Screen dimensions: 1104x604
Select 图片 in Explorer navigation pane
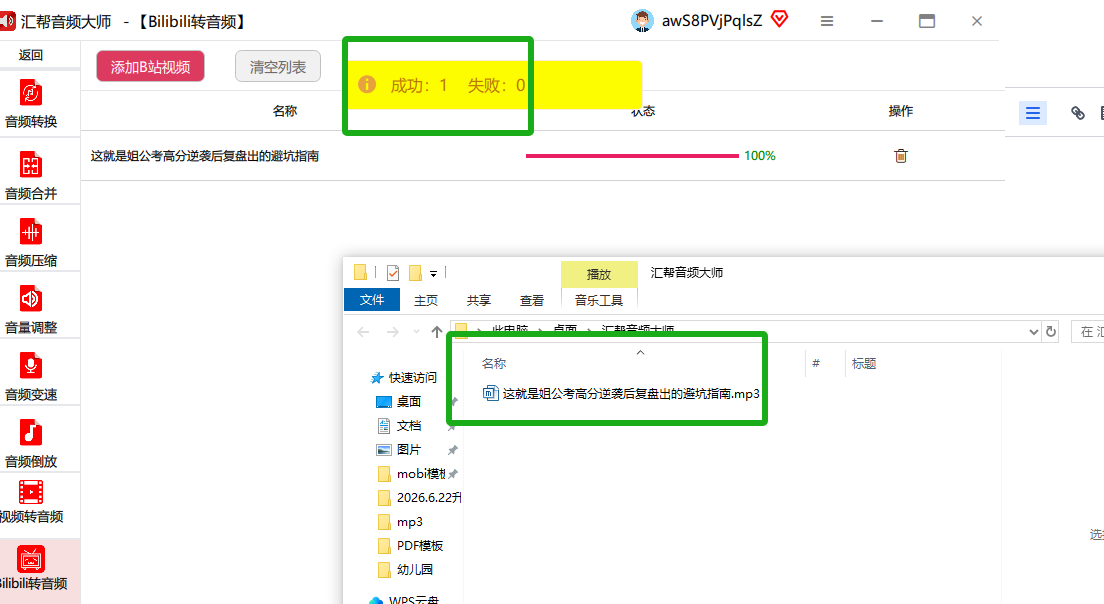tap(408, 450)
